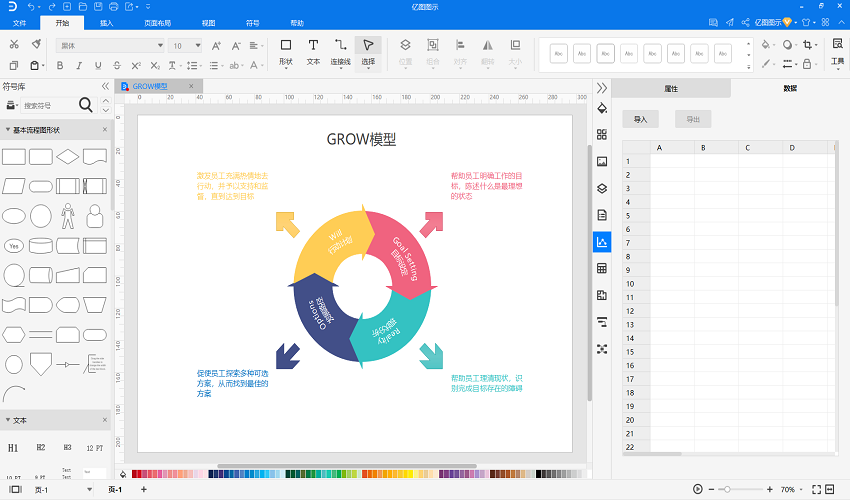Click the H1 text style symbol
850x500 pixels.
coord(13,448)
